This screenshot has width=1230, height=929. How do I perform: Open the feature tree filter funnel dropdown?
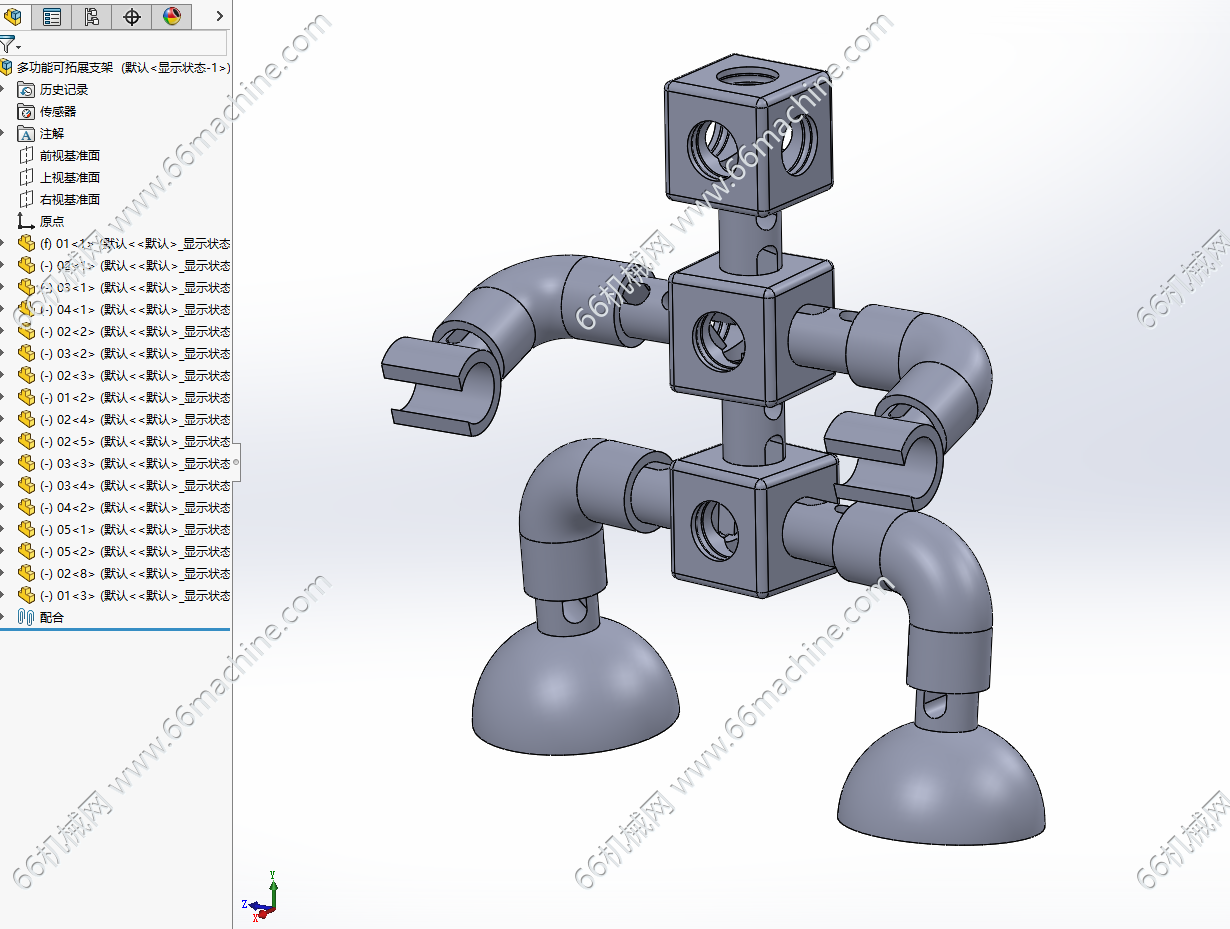(8, 44)
